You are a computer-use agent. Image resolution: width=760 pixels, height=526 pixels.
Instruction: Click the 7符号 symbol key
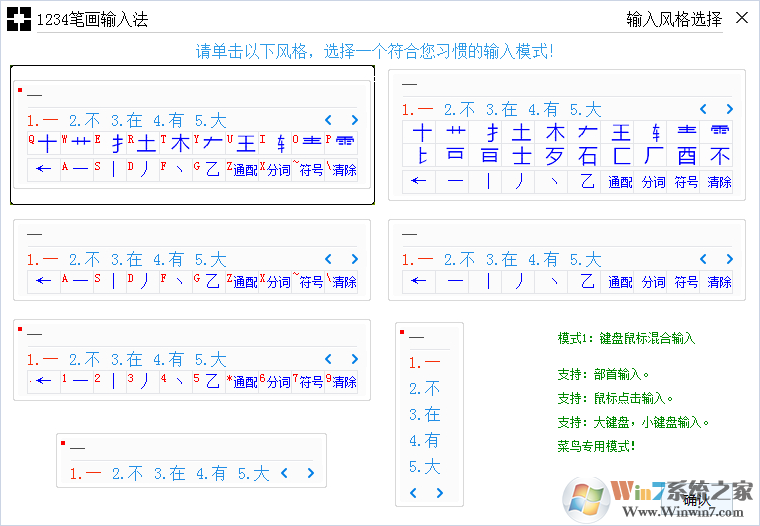[308, 381]
